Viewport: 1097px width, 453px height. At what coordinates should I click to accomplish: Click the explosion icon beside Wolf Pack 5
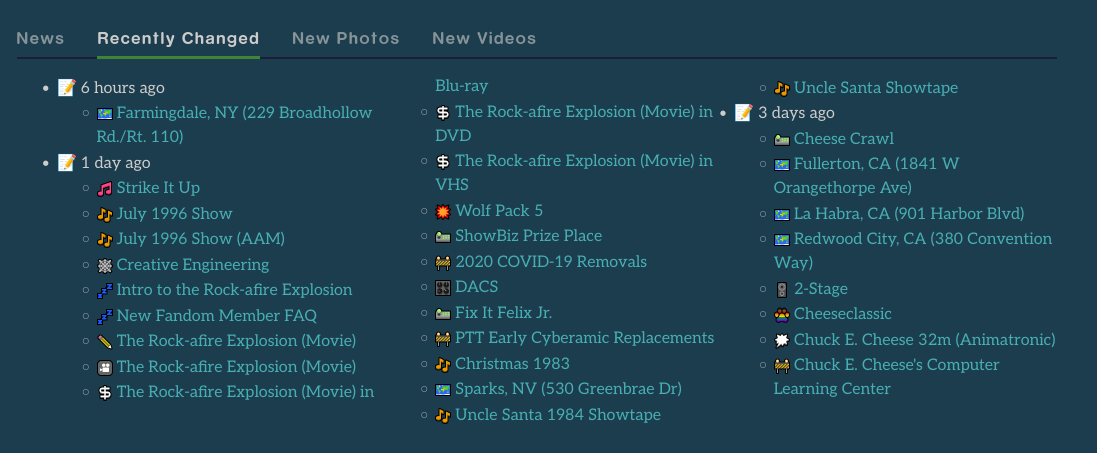[443, 211]
